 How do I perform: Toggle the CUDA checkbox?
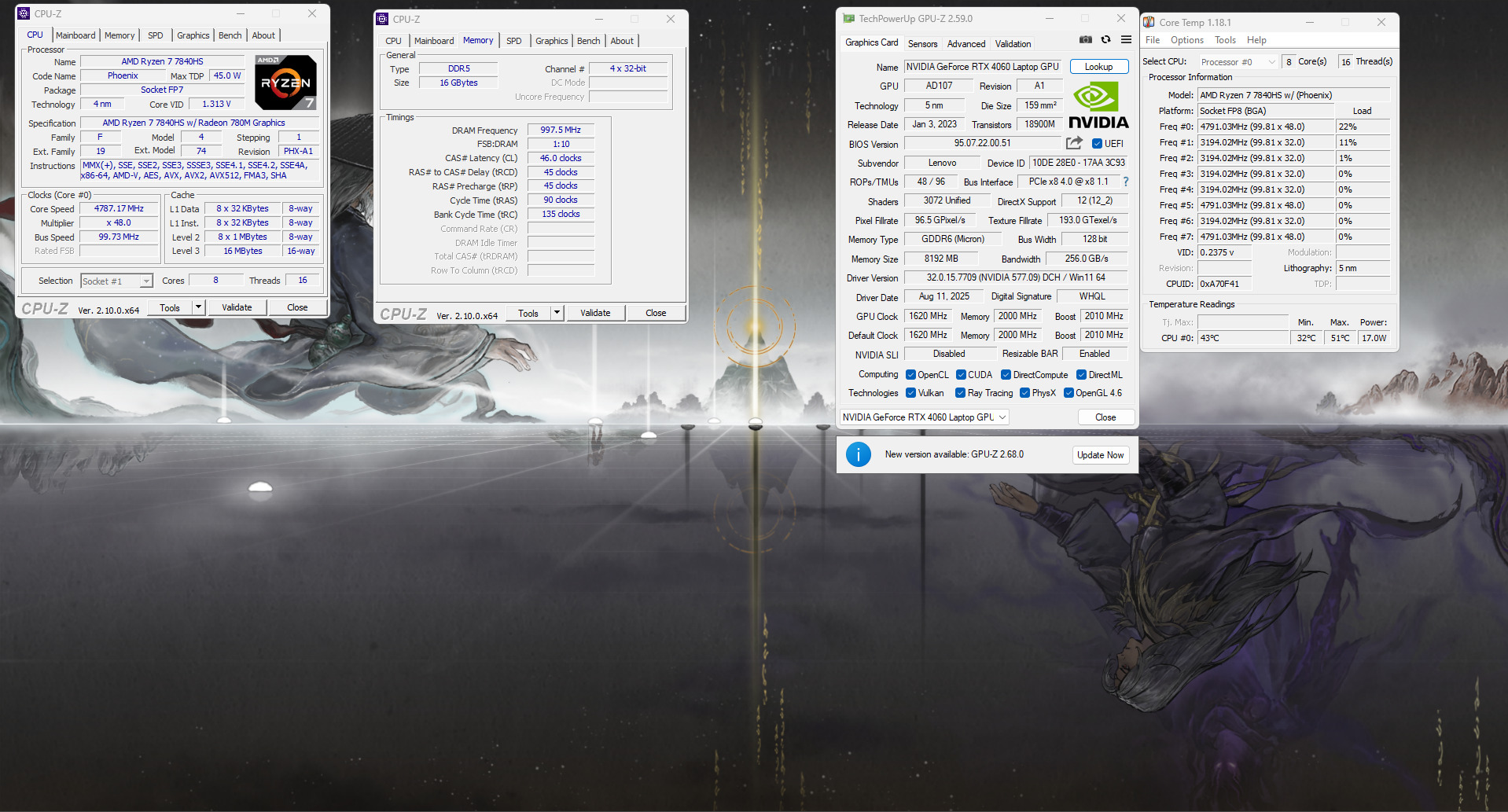(961, 375)
